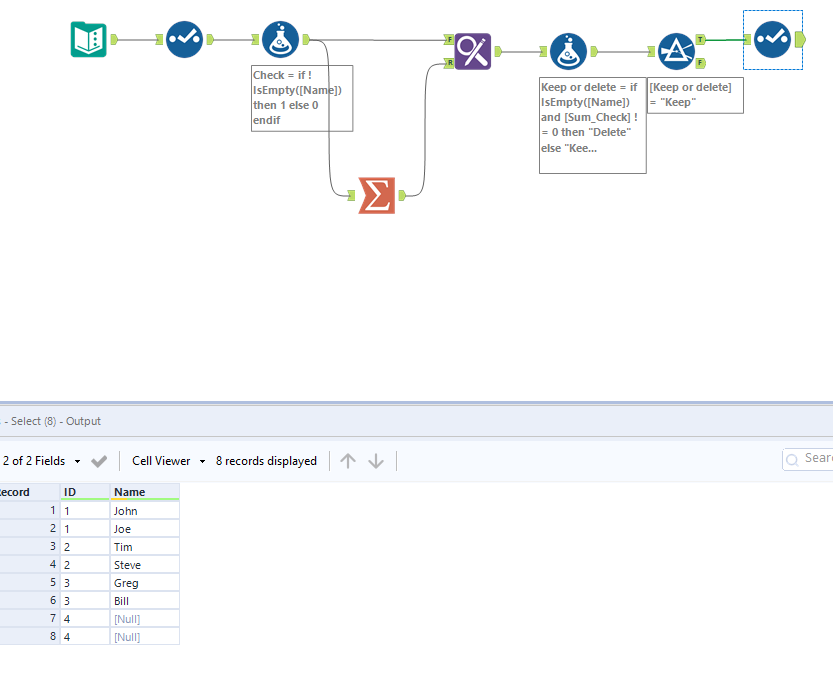
Task: Click the annotation box showing the Keep or delete expression
Action: point(592,126)
